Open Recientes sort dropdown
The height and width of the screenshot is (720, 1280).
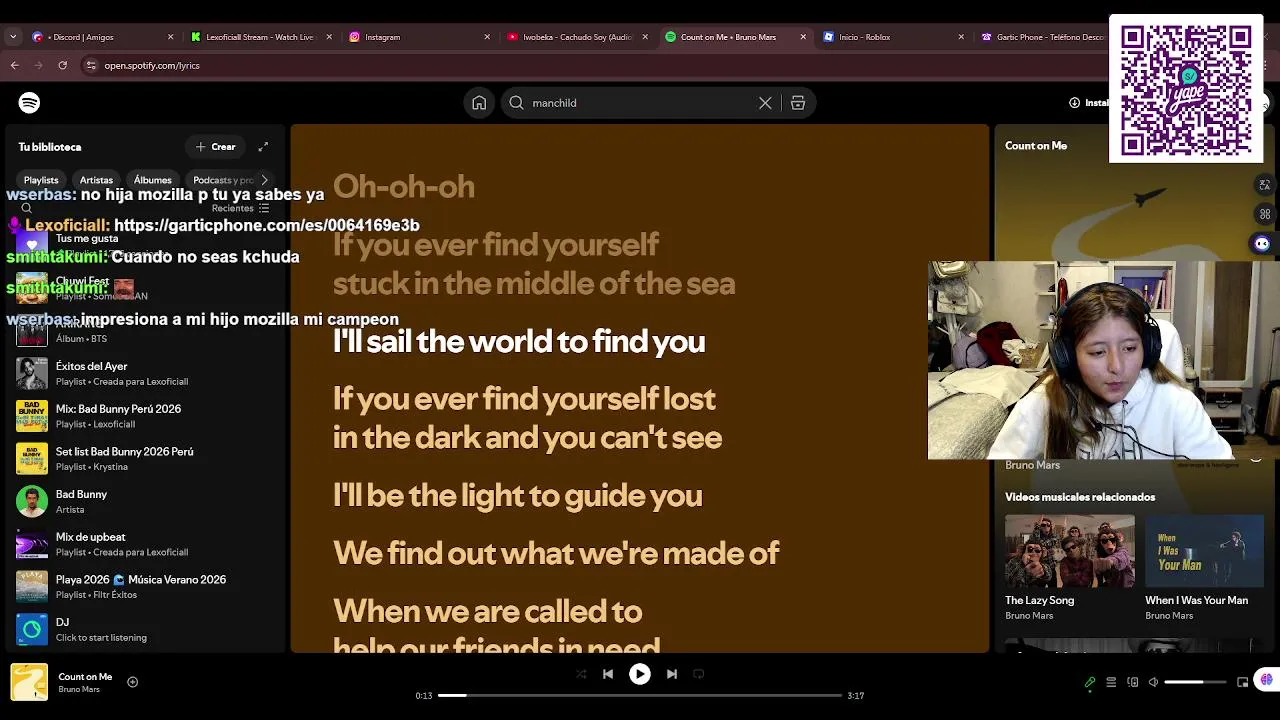tap(240, 208)
